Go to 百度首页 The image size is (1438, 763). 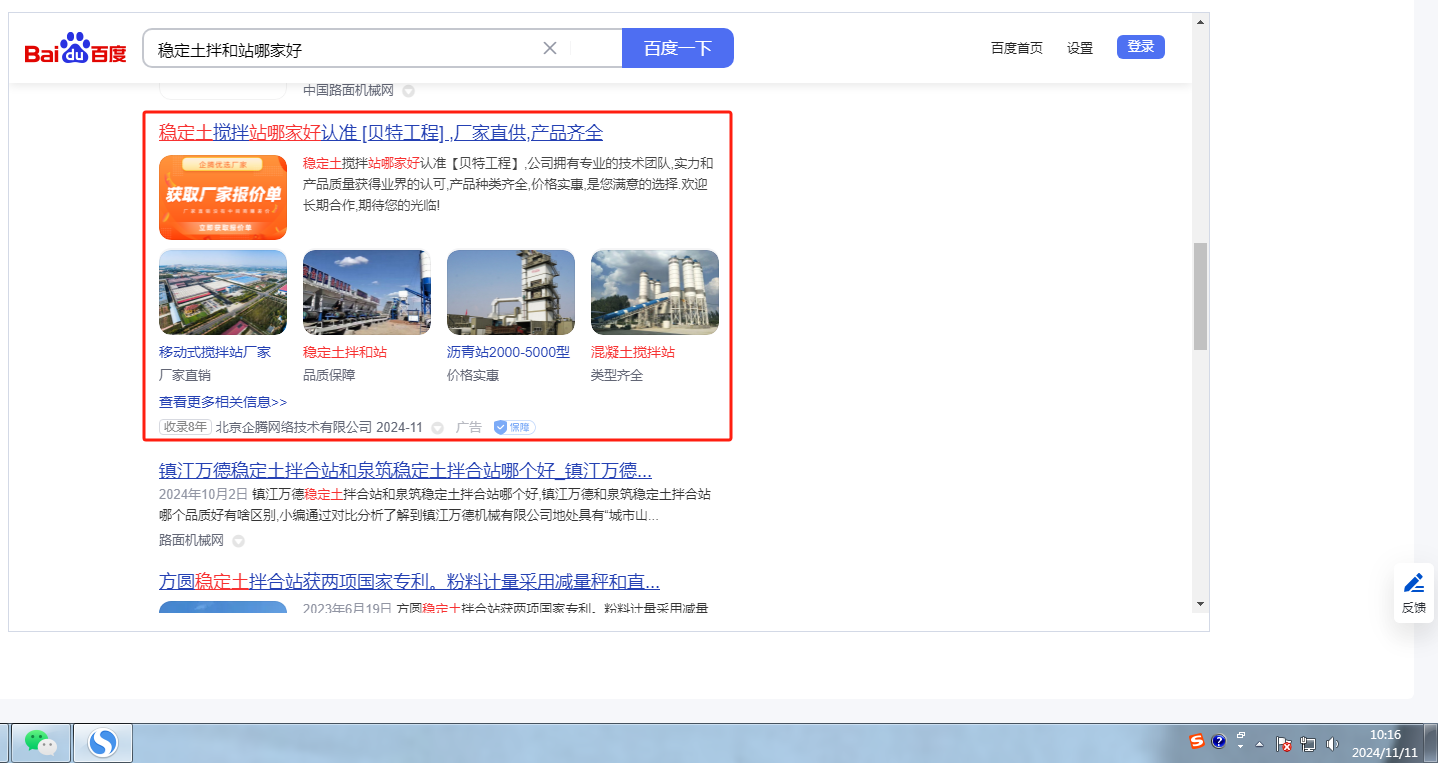1016,48
